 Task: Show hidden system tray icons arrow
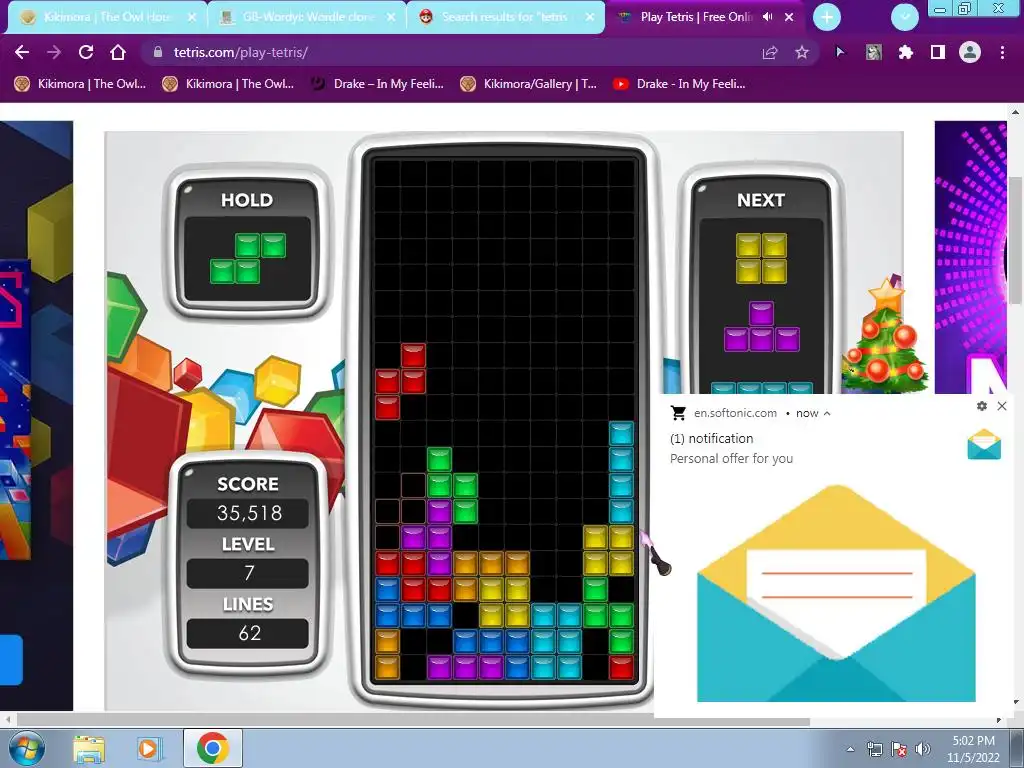[850, 749]
